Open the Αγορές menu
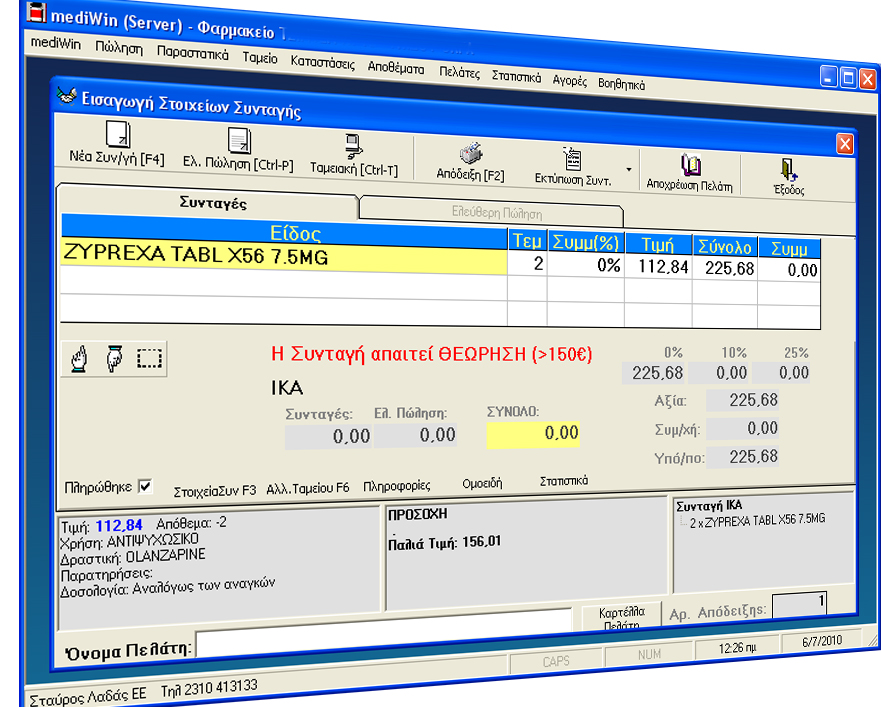The height and width of the screenshot is (707, 882). click(569, 80)
